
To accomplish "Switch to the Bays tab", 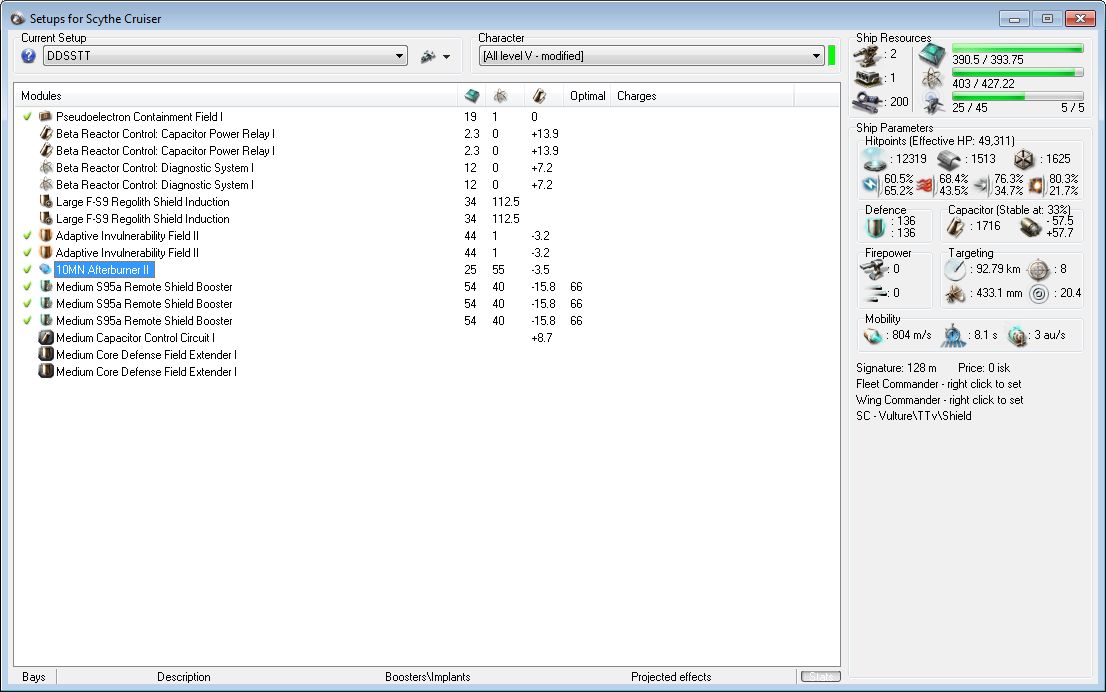I will pyautogui.click(x=34, y=677).
